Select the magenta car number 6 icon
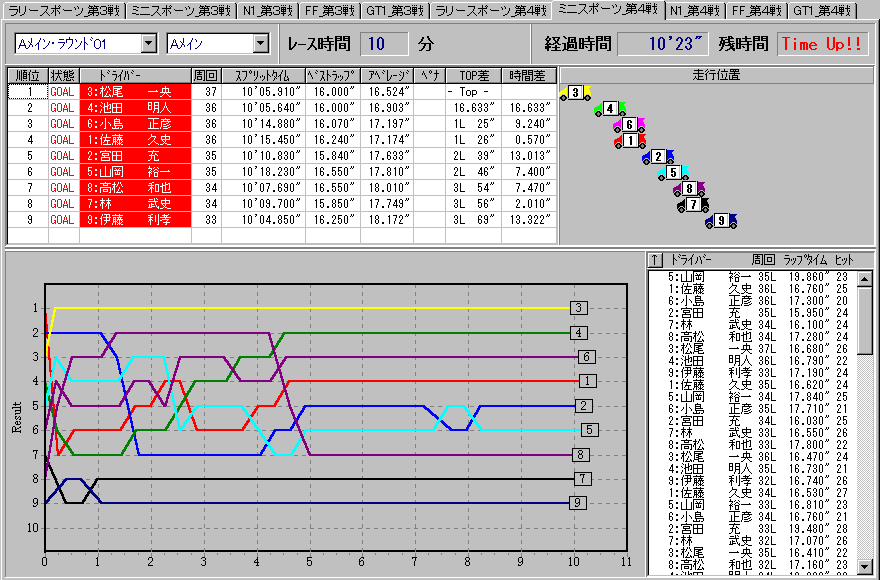880x580 pixels. click(628, 125)
